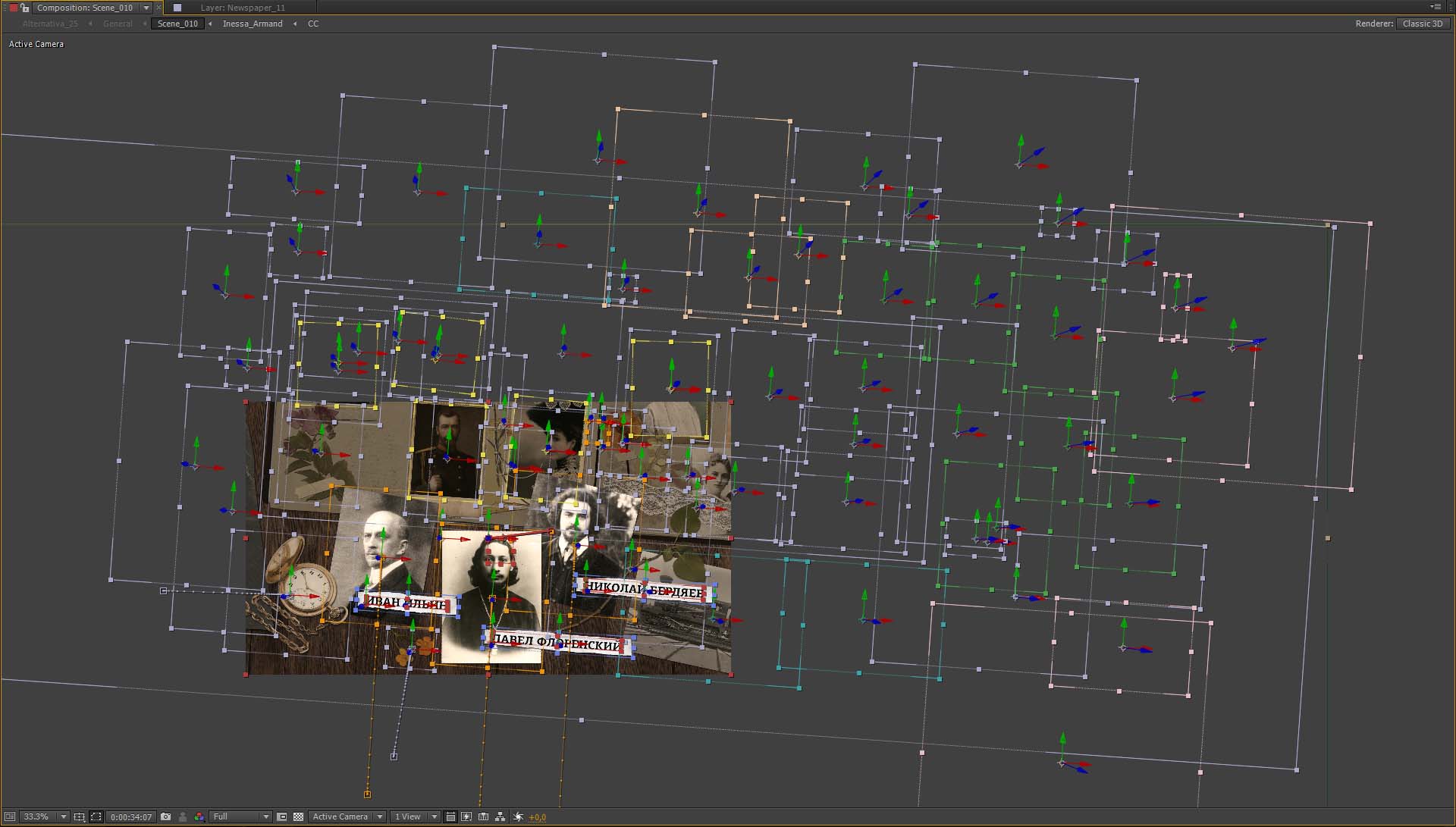Click the Classic 3D renderer button
The width and height of the screenshot is (1456, 827).
1422,23
